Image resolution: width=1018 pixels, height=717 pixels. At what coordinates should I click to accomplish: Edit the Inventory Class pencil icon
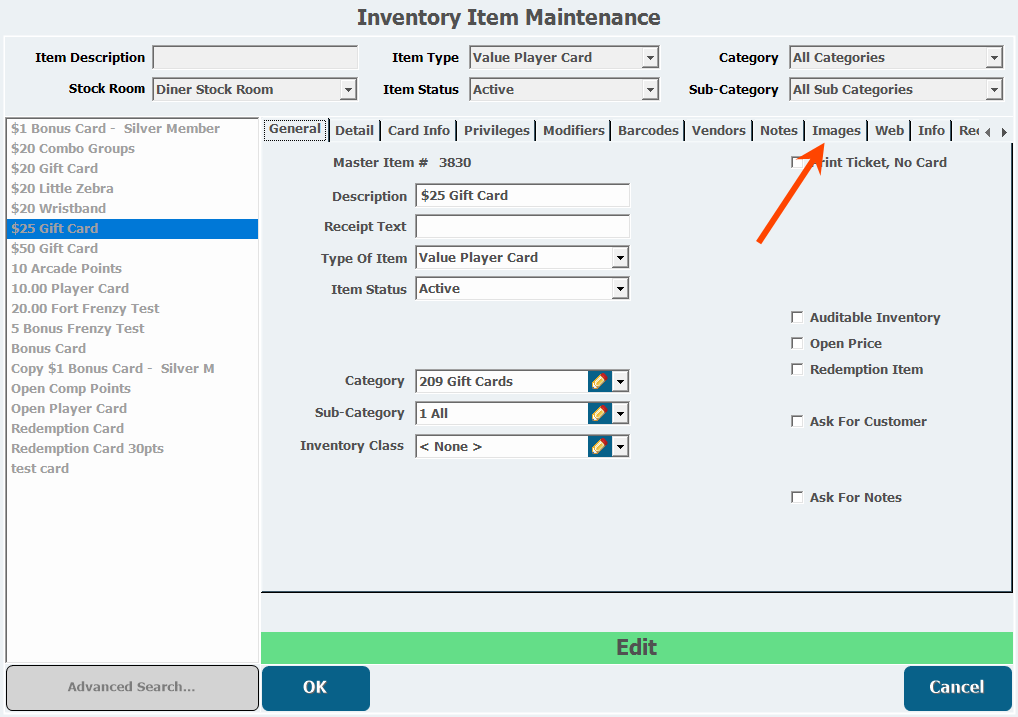point(599,446)
